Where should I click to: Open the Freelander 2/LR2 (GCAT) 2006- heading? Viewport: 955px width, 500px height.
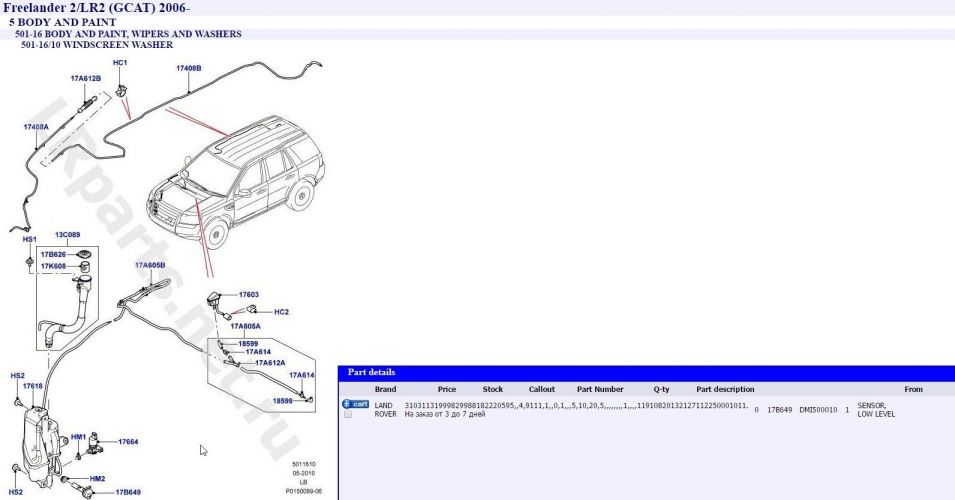pos(97,8)
